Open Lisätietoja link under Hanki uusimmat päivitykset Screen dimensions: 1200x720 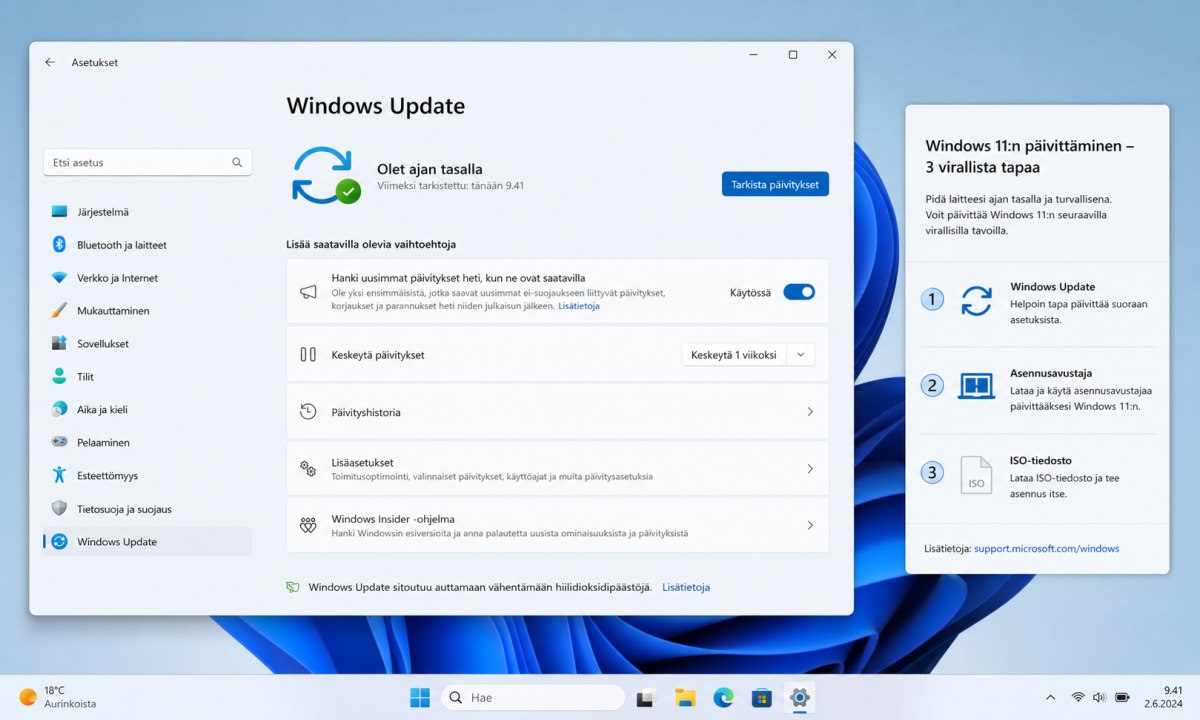pos(579,306)
